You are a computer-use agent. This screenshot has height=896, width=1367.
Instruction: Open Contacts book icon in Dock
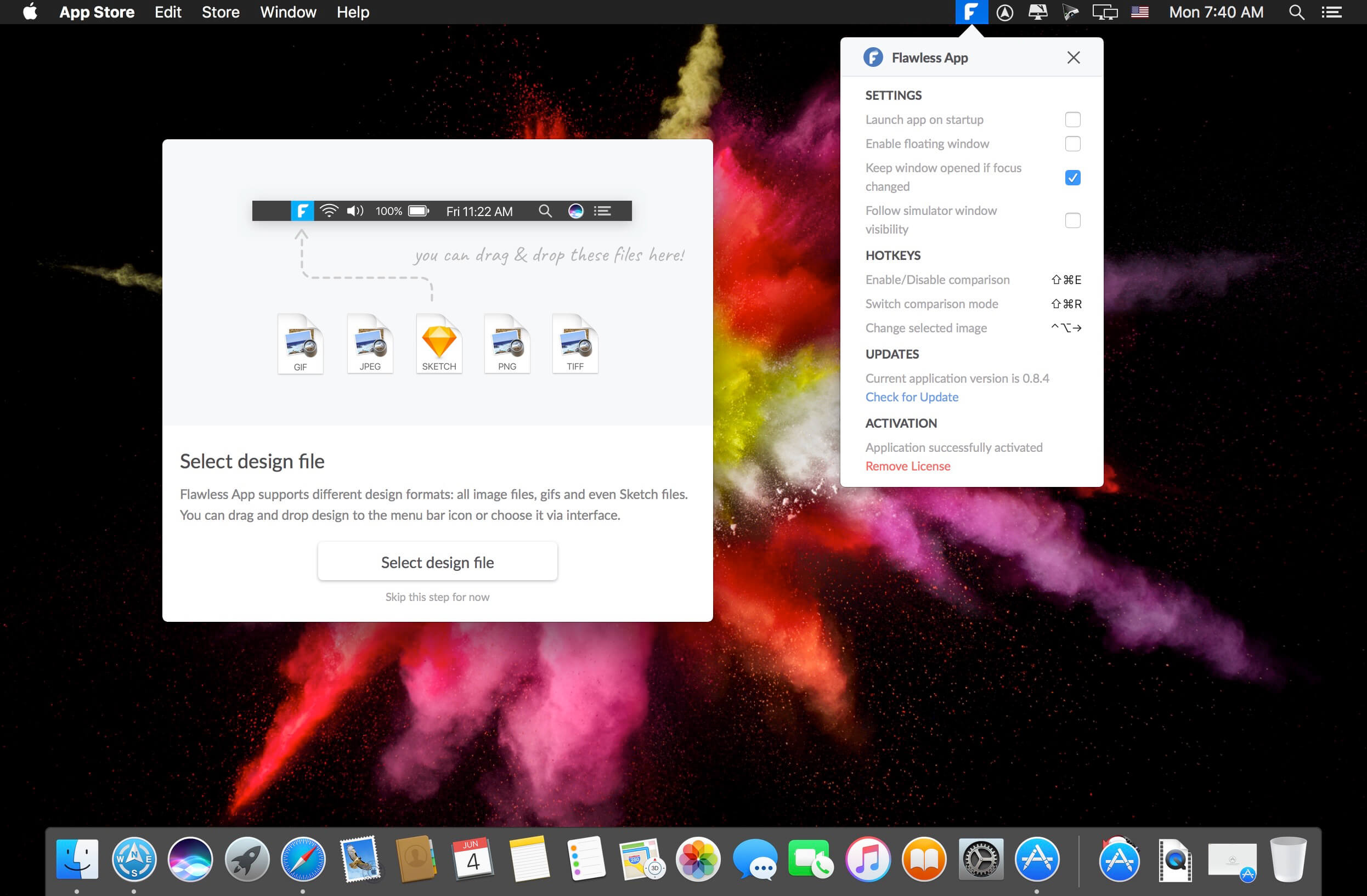coord(416,859)
